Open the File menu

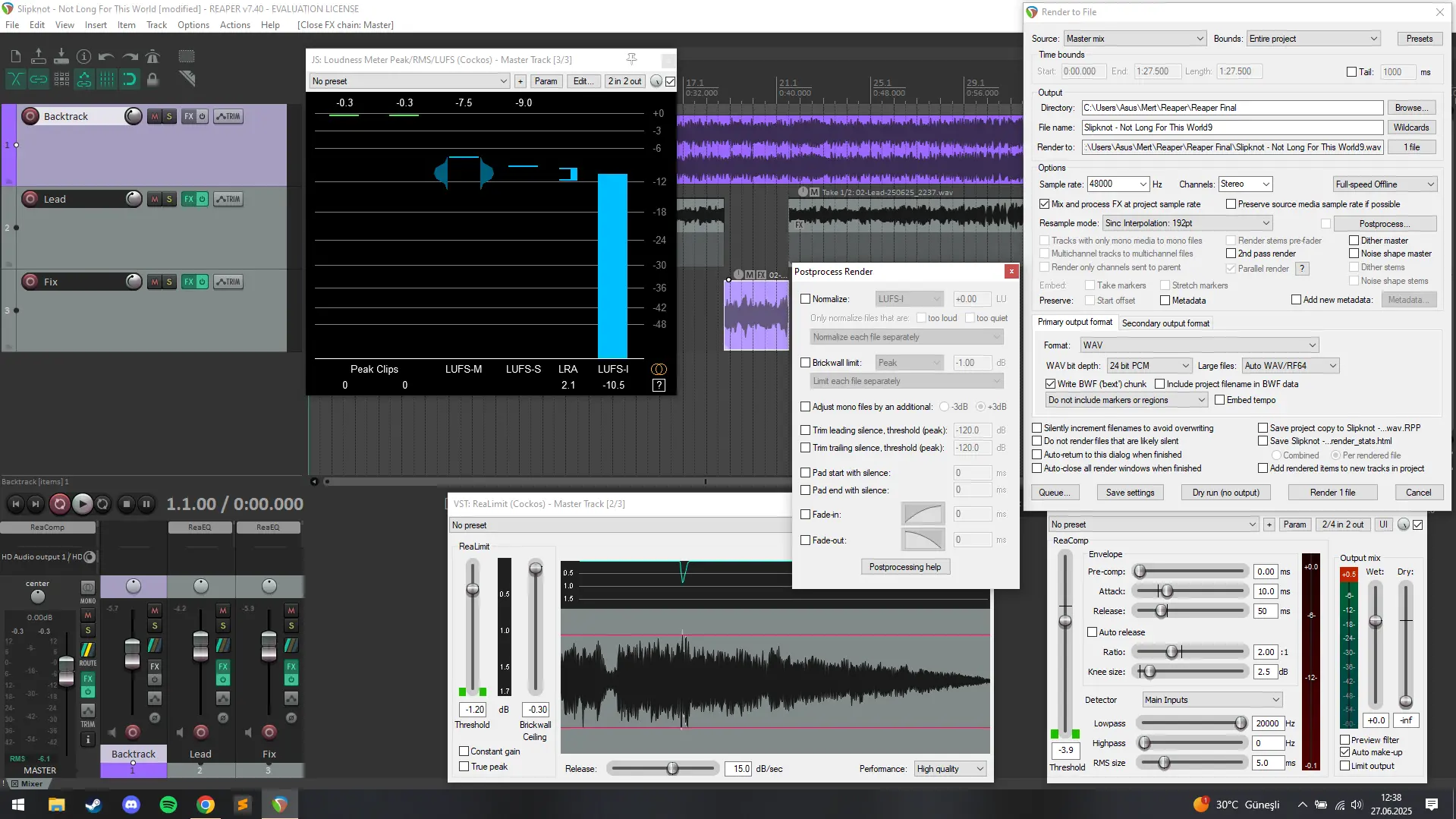(x=12, y=25)
